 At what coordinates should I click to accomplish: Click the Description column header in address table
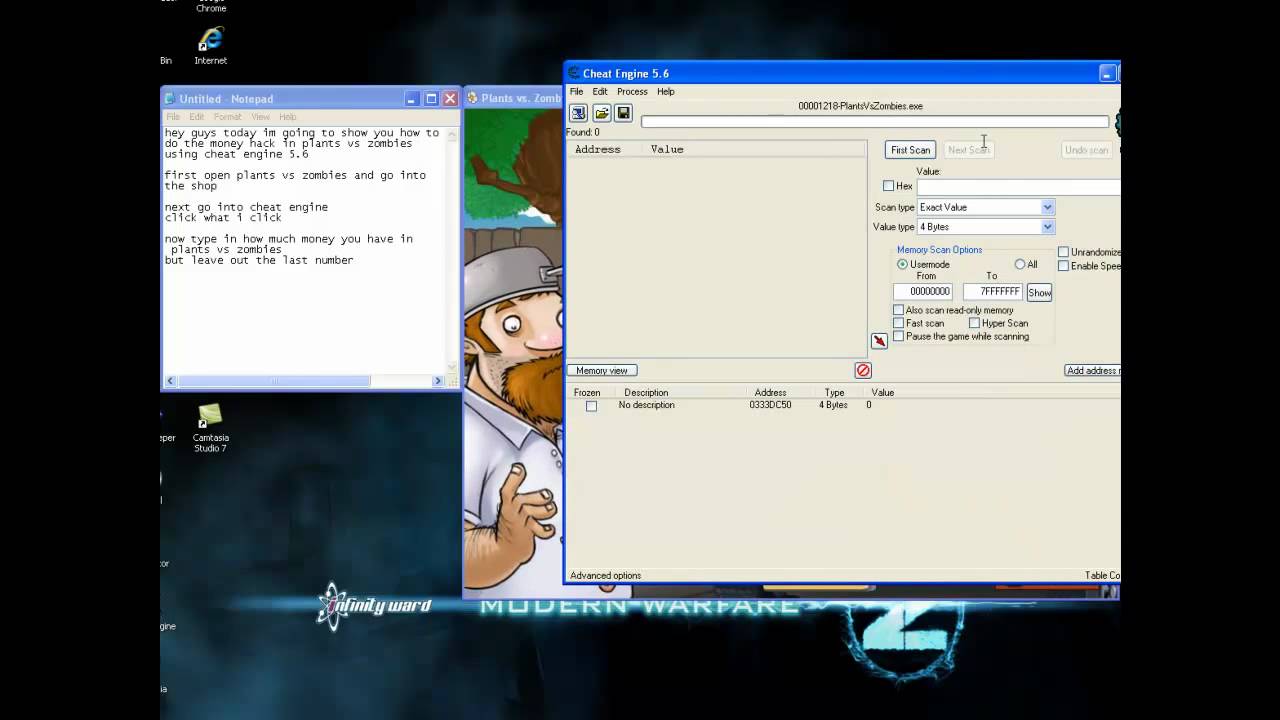[x=646, y=393]
